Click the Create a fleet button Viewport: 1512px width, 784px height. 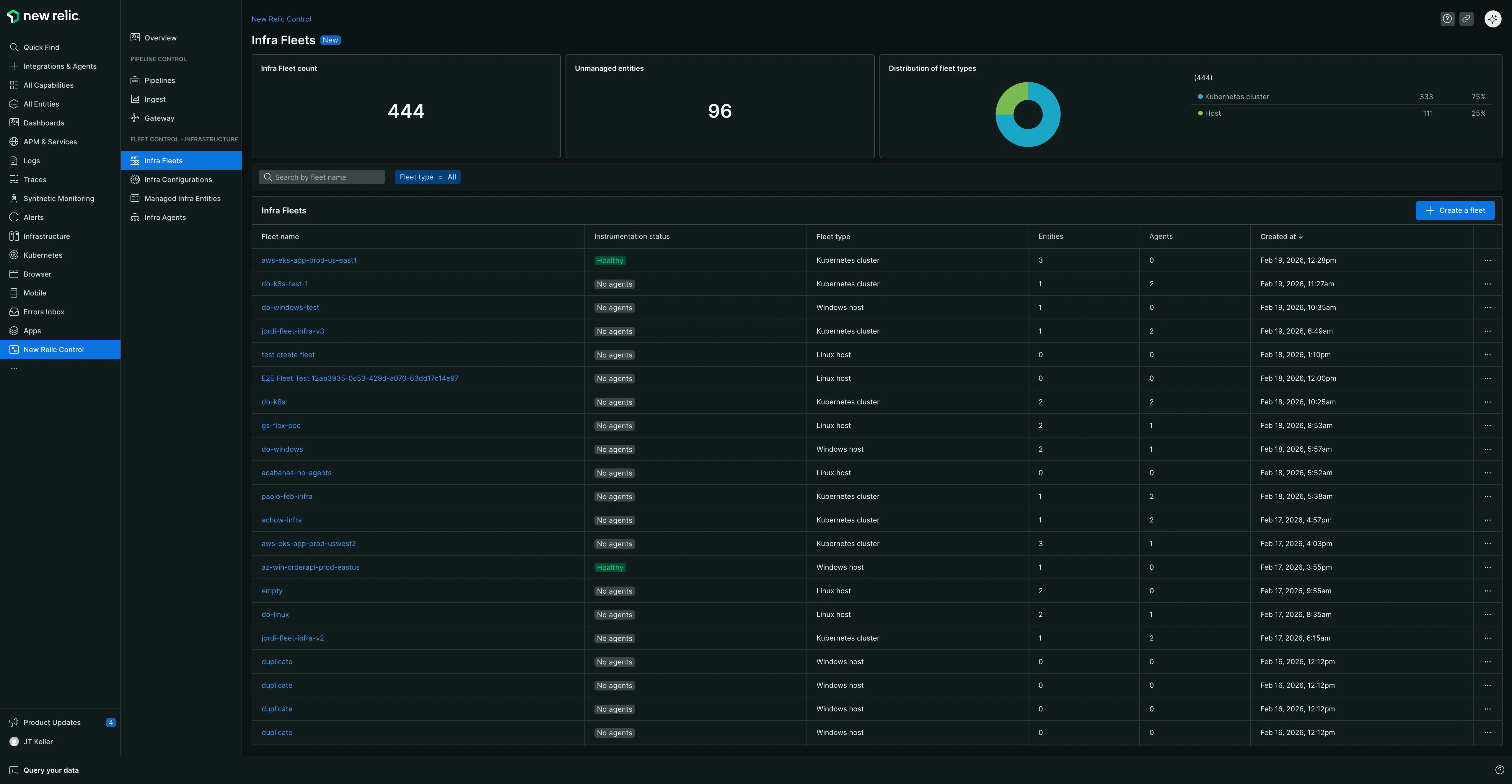coord(1455,210)
